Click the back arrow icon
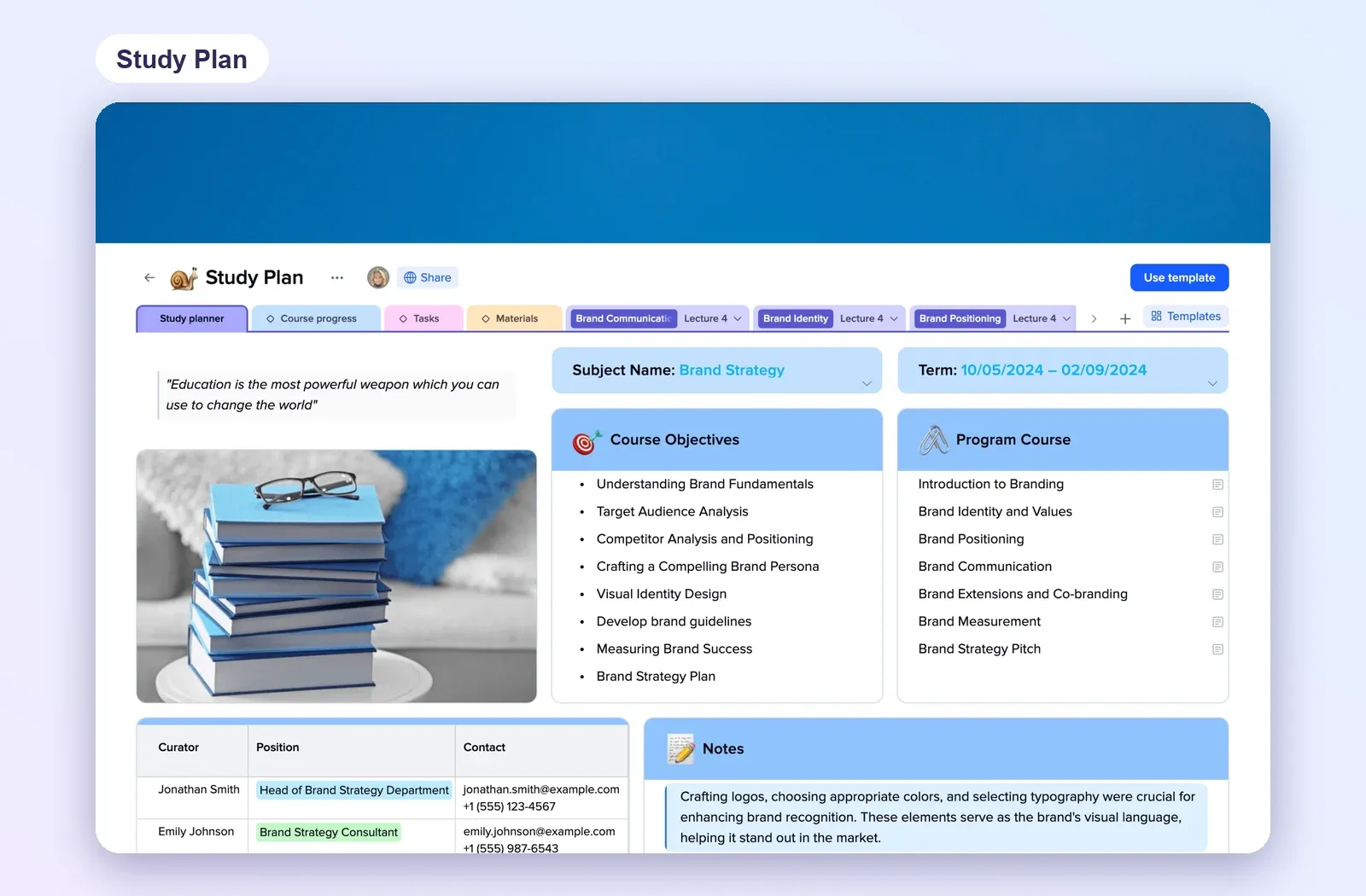1366x896 pixels. point(149,277)
